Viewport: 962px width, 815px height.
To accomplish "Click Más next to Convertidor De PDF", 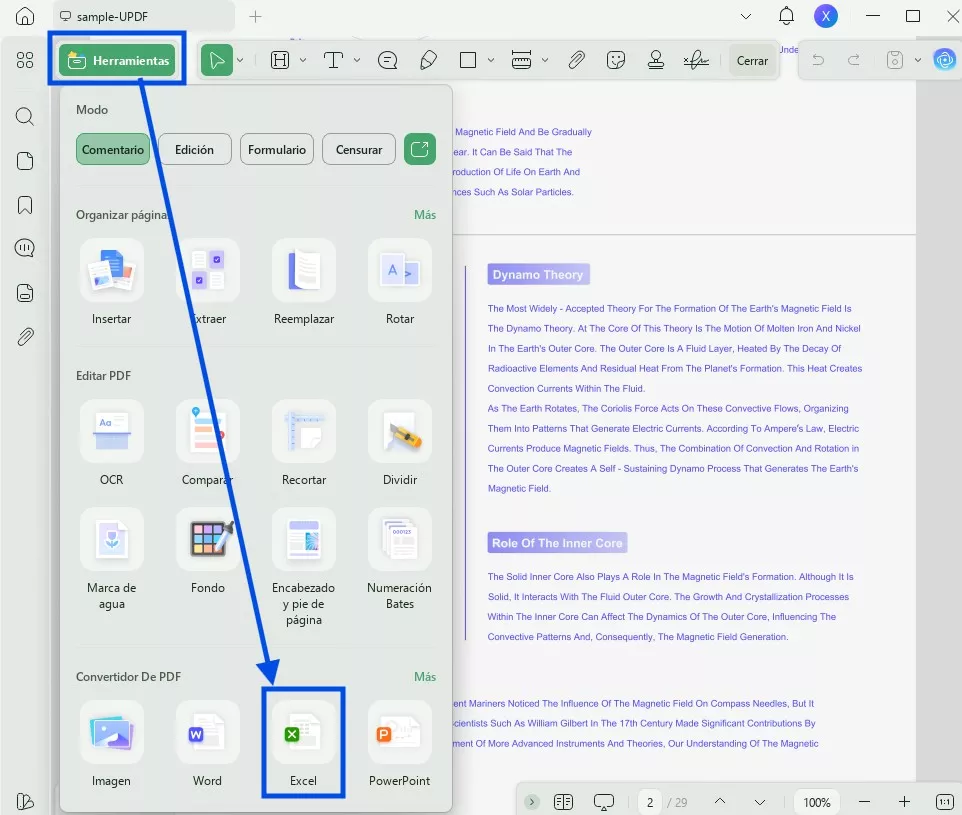I will coord(425,677).
